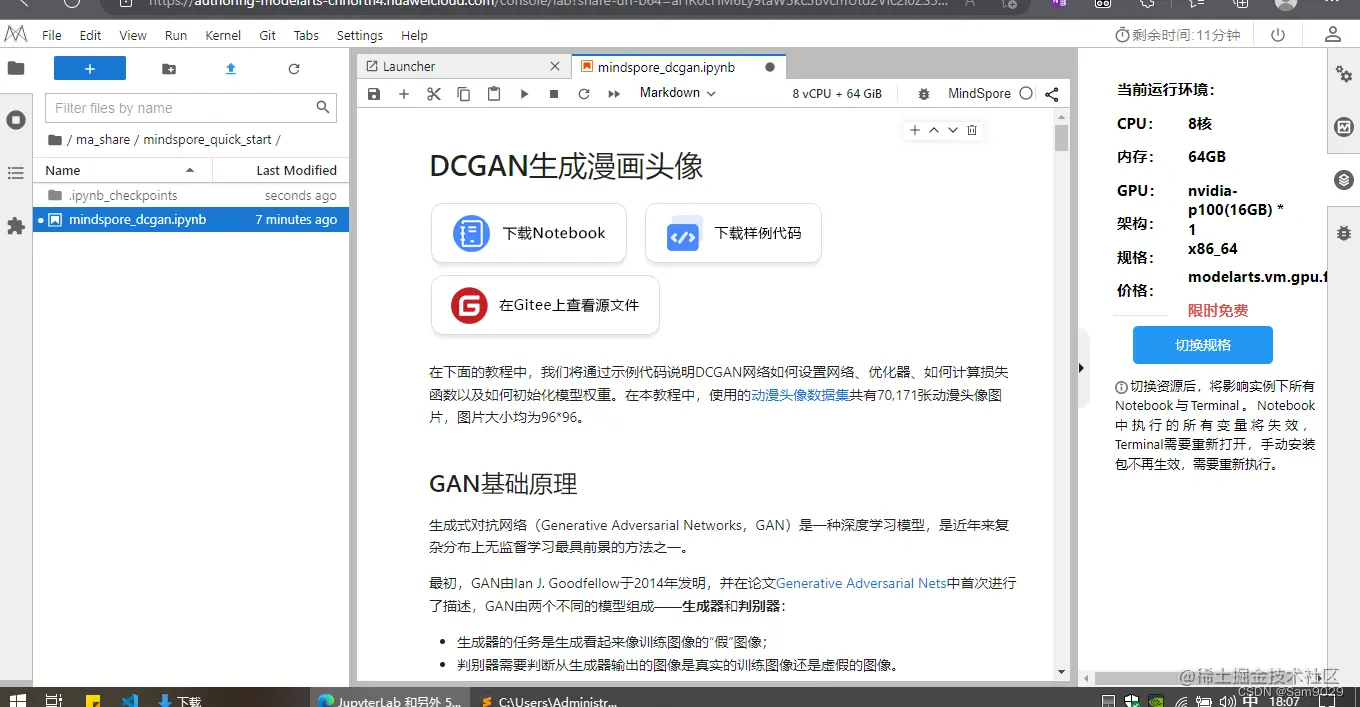Share the notebook via share icon
Image resolution: width=1360 pixels, height=707 pixels.
[1051, 93]
